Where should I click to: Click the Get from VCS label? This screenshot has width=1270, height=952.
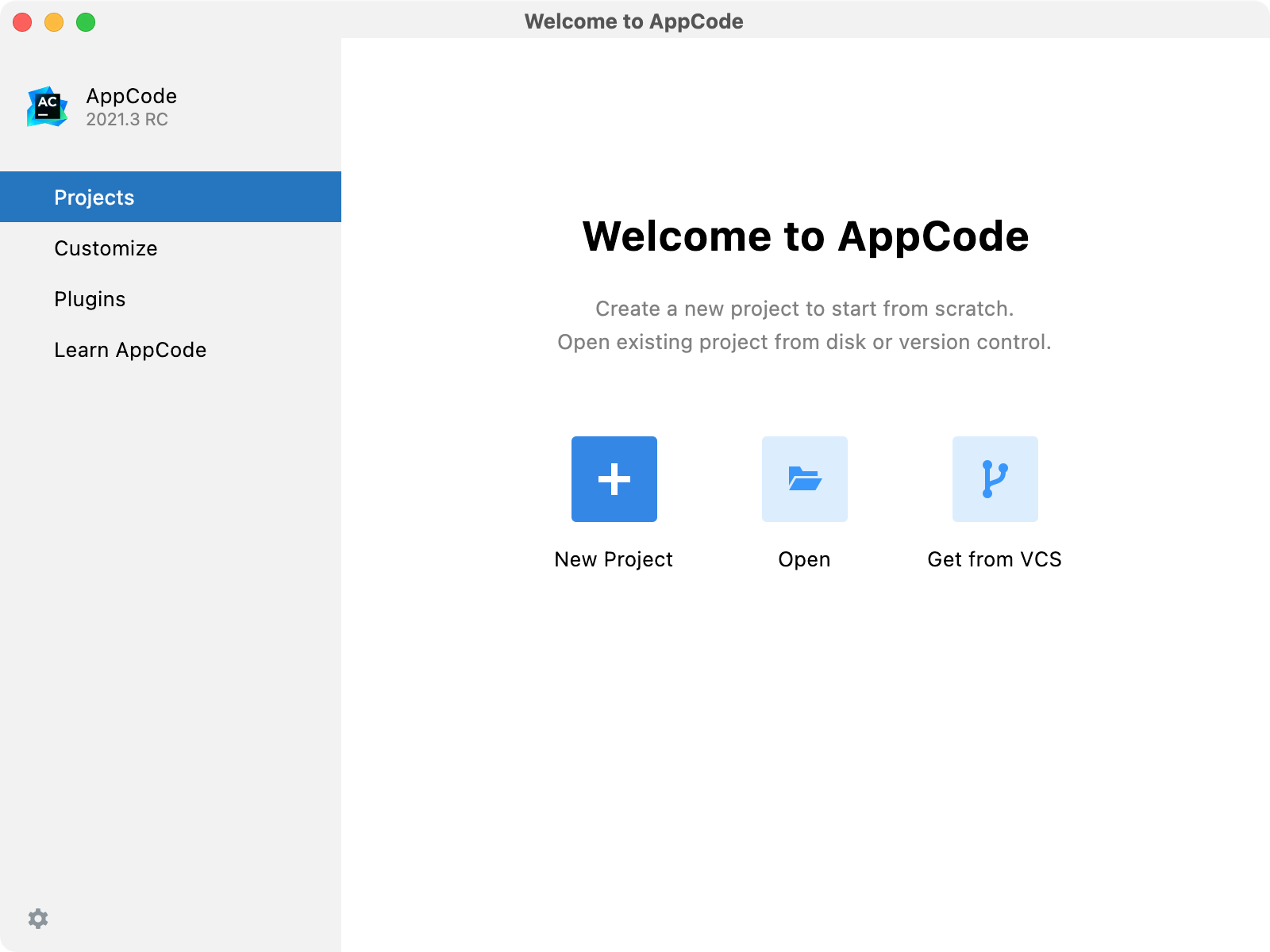tap(995, 559)
